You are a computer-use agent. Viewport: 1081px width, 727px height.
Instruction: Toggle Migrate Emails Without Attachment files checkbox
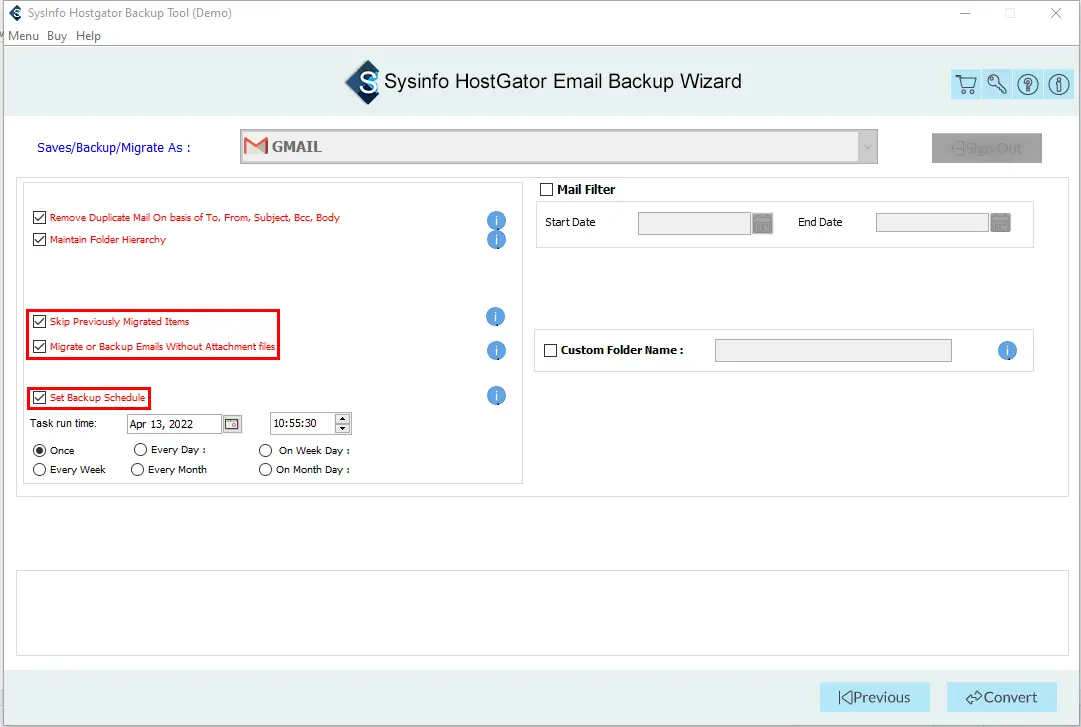(x=39, y=347)
